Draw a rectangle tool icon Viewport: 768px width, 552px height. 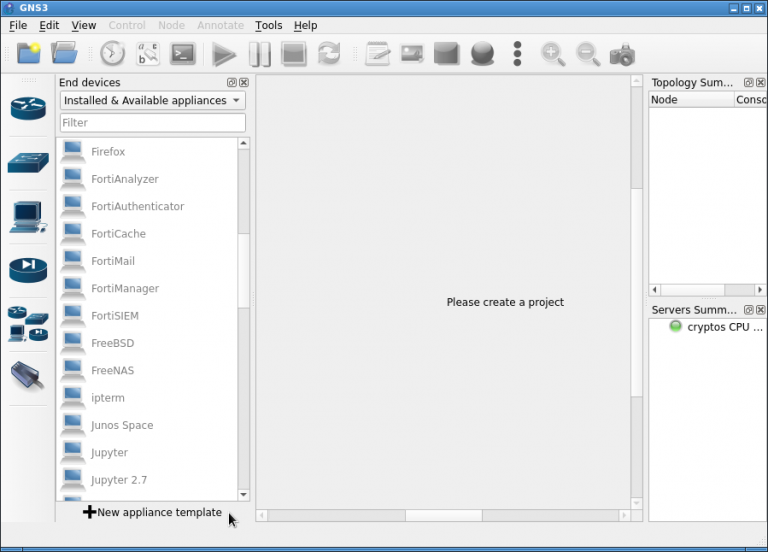447,53
